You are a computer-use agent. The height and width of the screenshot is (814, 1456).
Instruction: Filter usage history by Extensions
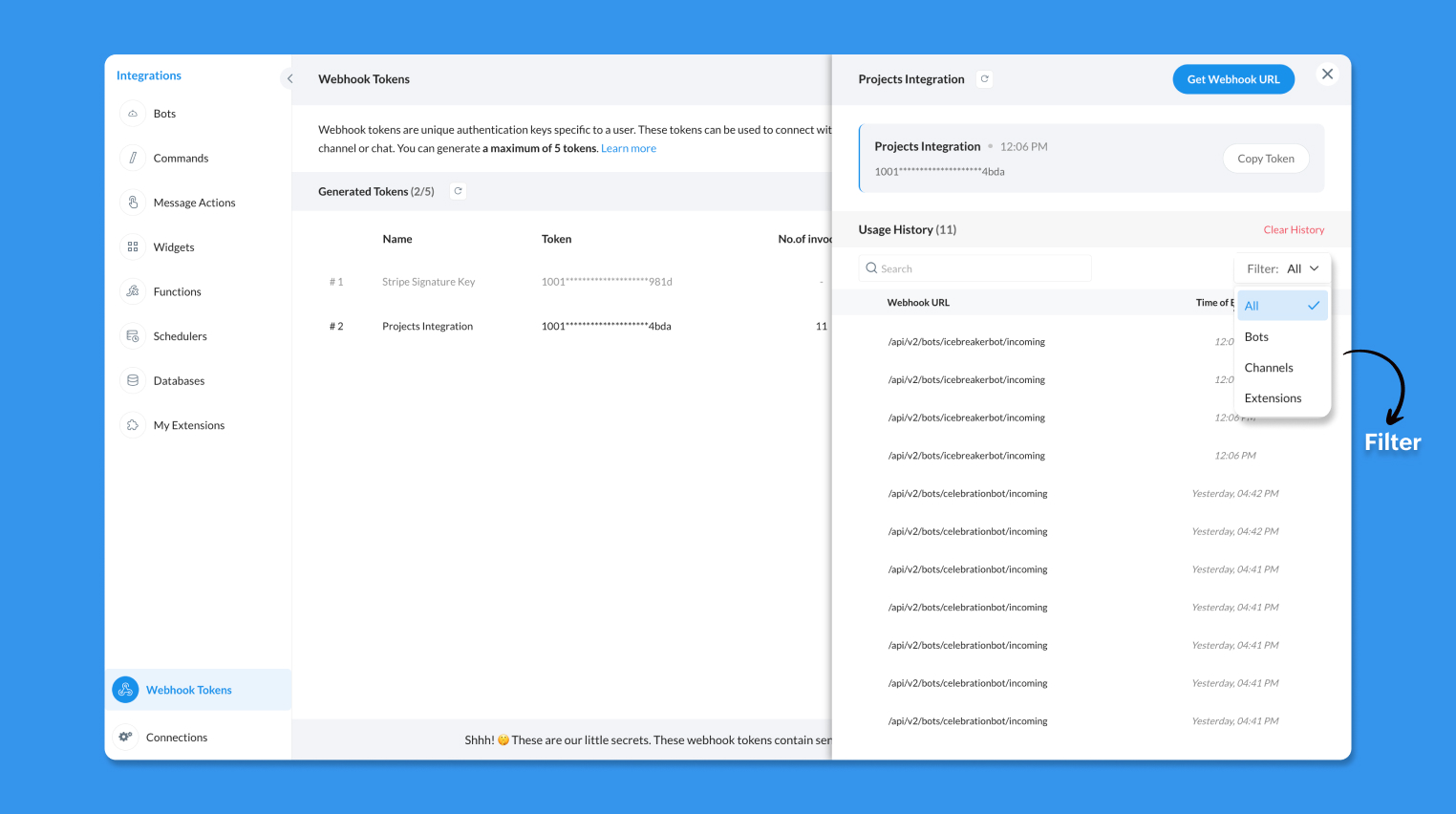(1273, 398)
